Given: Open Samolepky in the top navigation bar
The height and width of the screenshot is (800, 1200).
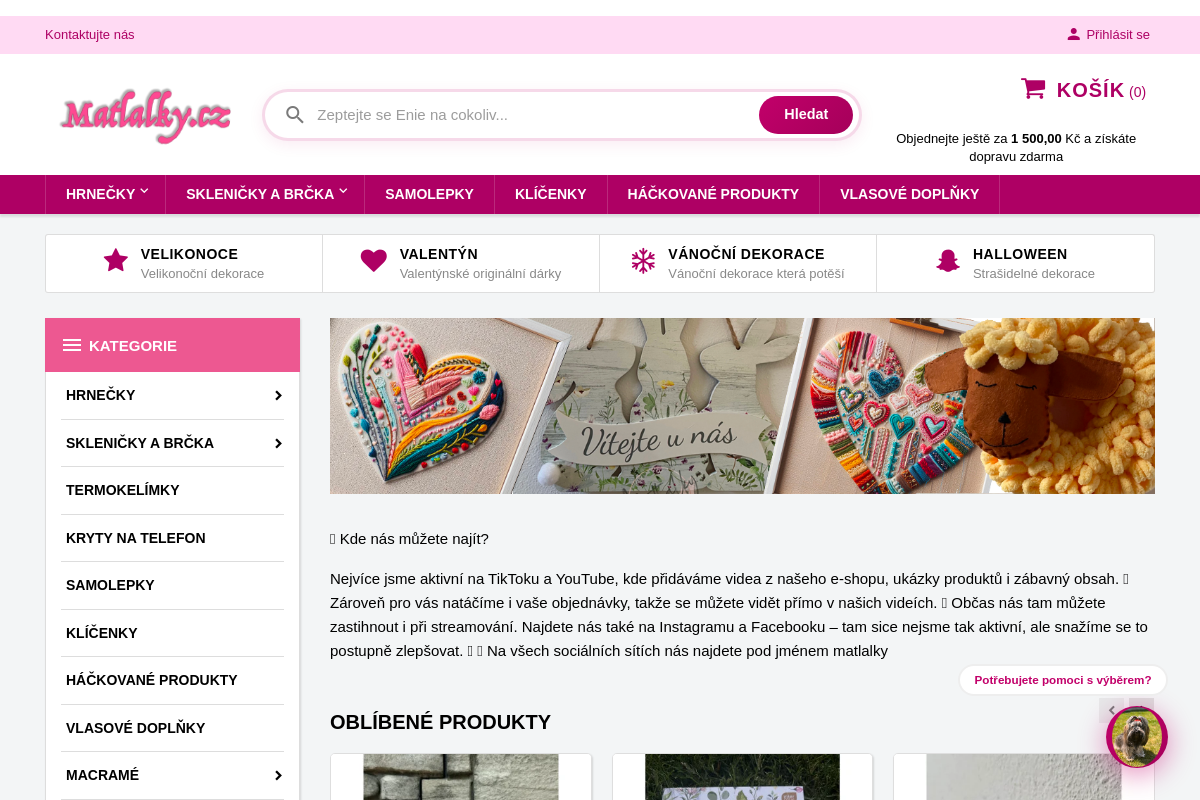Looking at the screenshot, I should 429,194.
